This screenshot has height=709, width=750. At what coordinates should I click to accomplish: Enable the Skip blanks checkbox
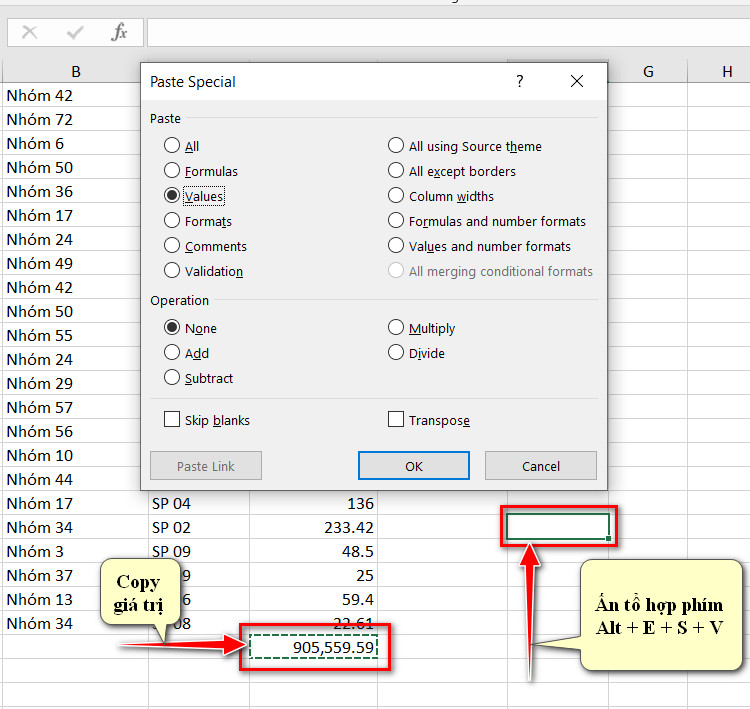pyautogui.click(x=206, y=420)
